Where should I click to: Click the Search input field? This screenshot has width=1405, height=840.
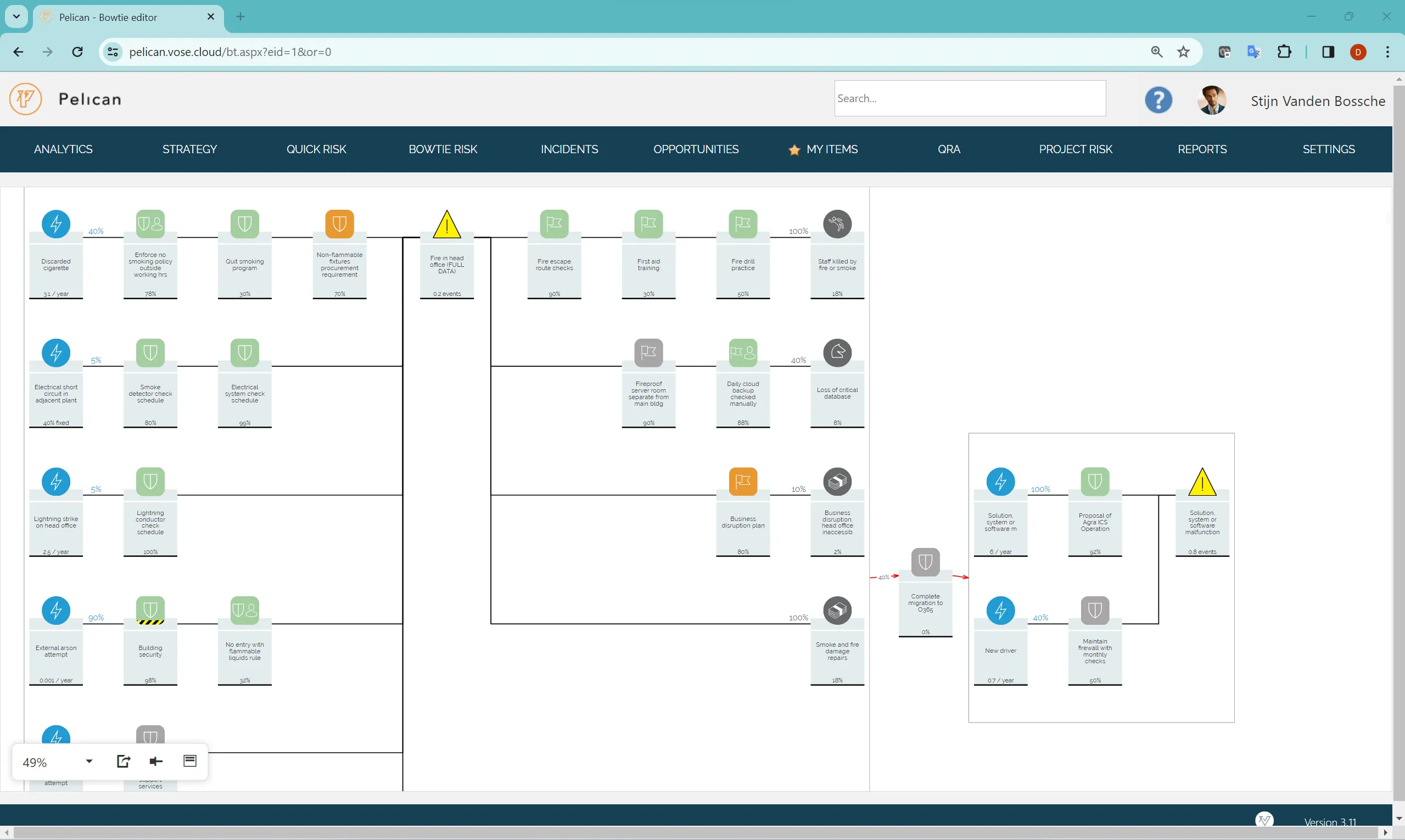tap(969, 98)
